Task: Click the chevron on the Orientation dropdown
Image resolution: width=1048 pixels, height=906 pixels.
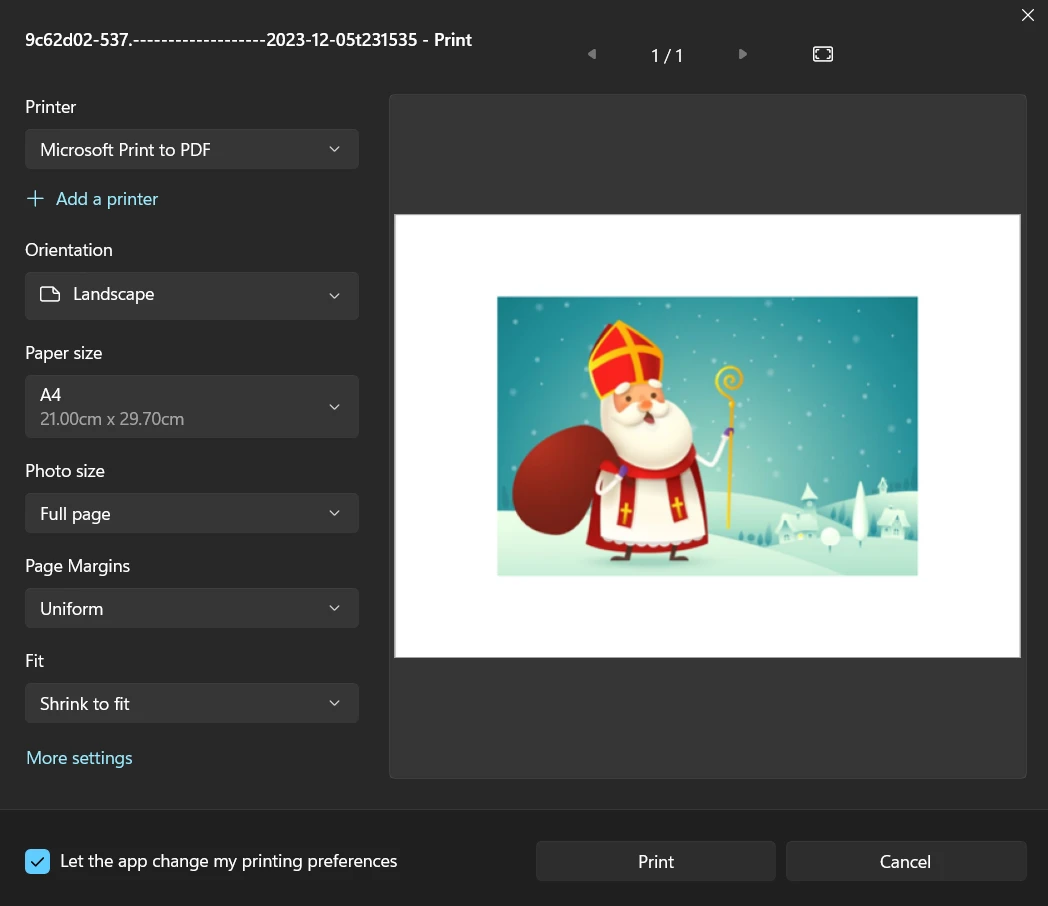Action: pos(335,296)
